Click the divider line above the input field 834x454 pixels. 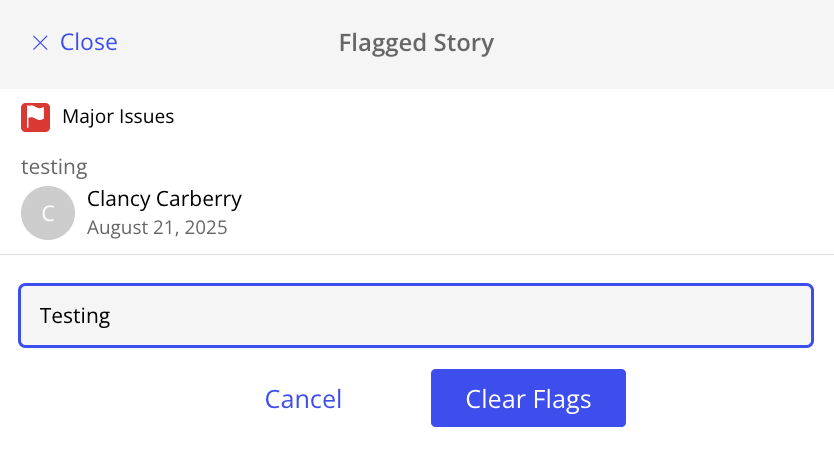[416, 255]
